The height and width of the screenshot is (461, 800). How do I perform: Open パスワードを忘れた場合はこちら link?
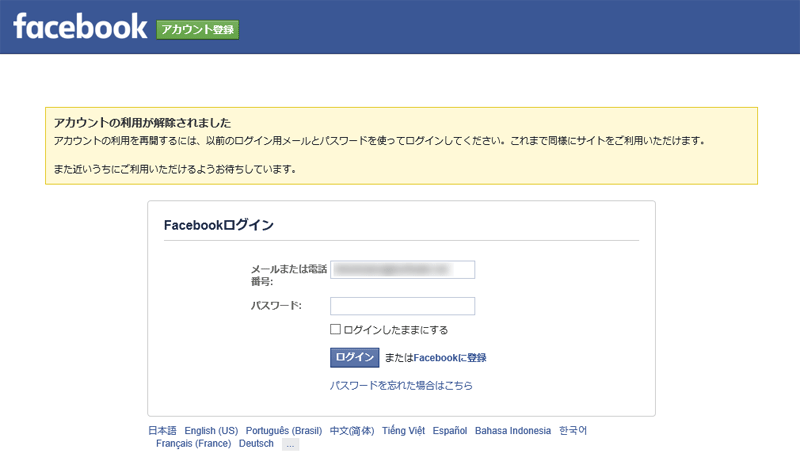click(x=401, y=386)
